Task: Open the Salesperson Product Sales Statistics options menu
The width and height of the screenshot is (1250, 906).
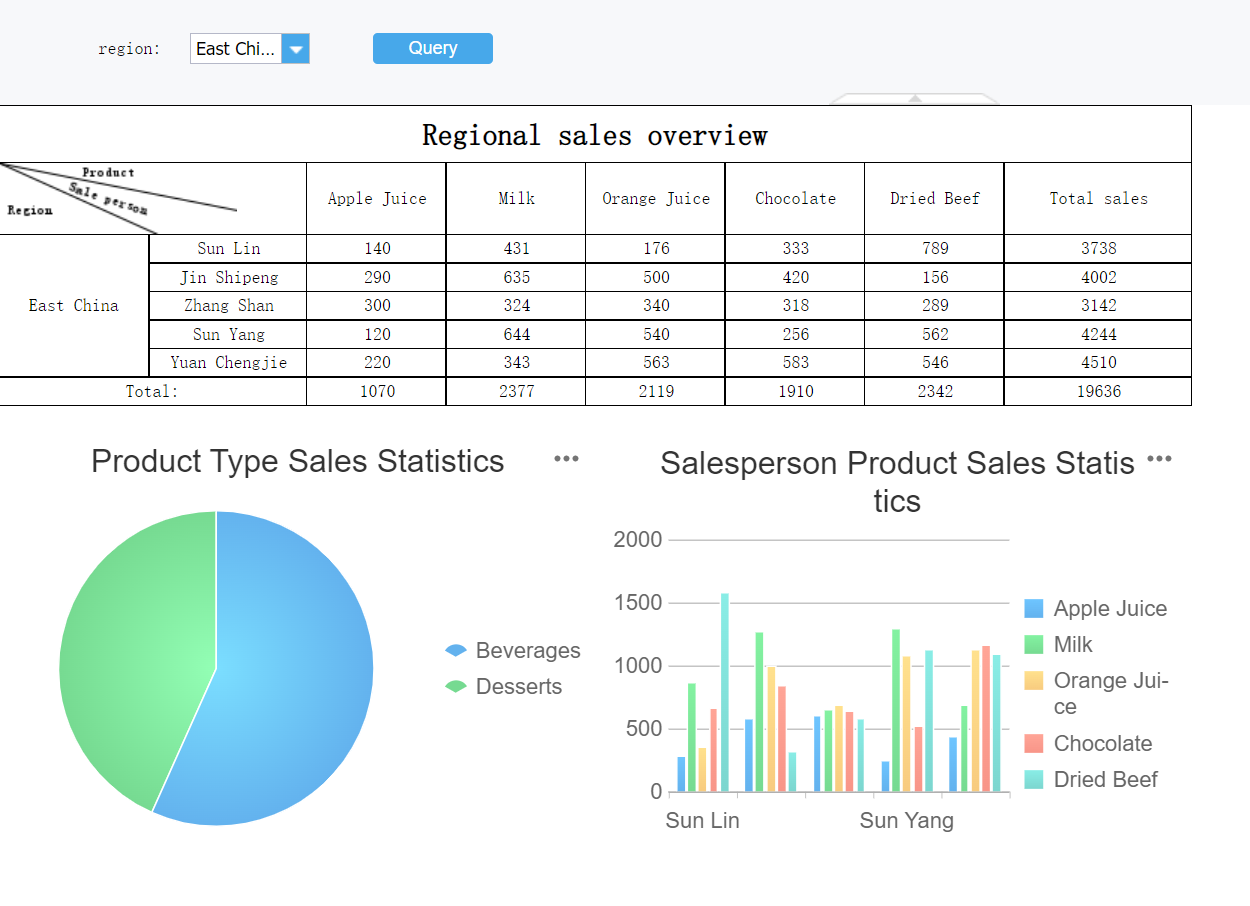Action: coord(1159,458)
